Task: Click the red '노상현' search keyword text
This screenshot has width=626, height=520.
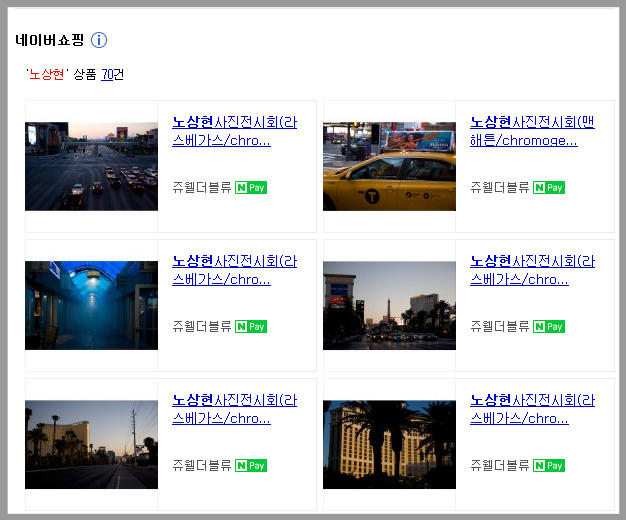Action: pos(47,74)
